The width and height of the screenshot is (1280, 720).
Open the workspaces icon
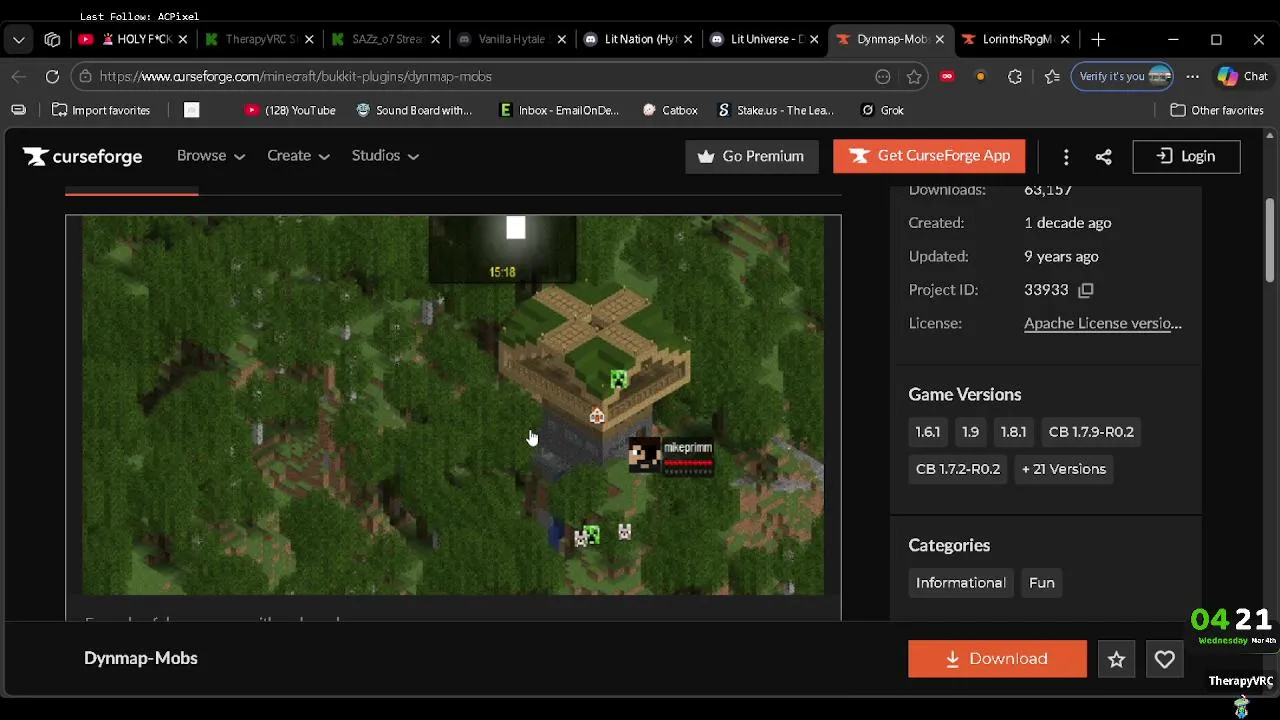52,39
